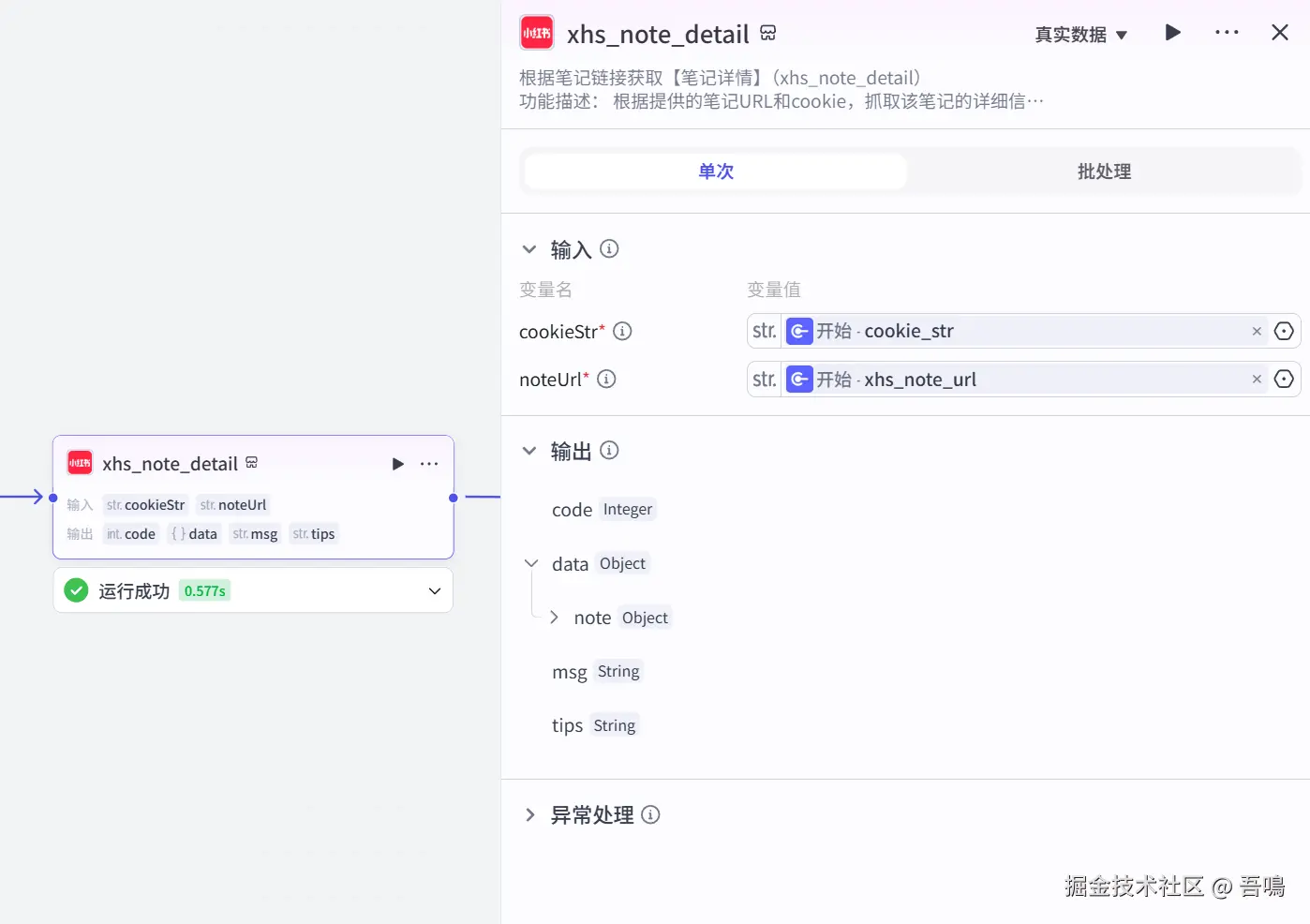Screen dimensions: 1310x924
Task: Select the canvas node title xhs_note_detail
Action: point(170,464)
